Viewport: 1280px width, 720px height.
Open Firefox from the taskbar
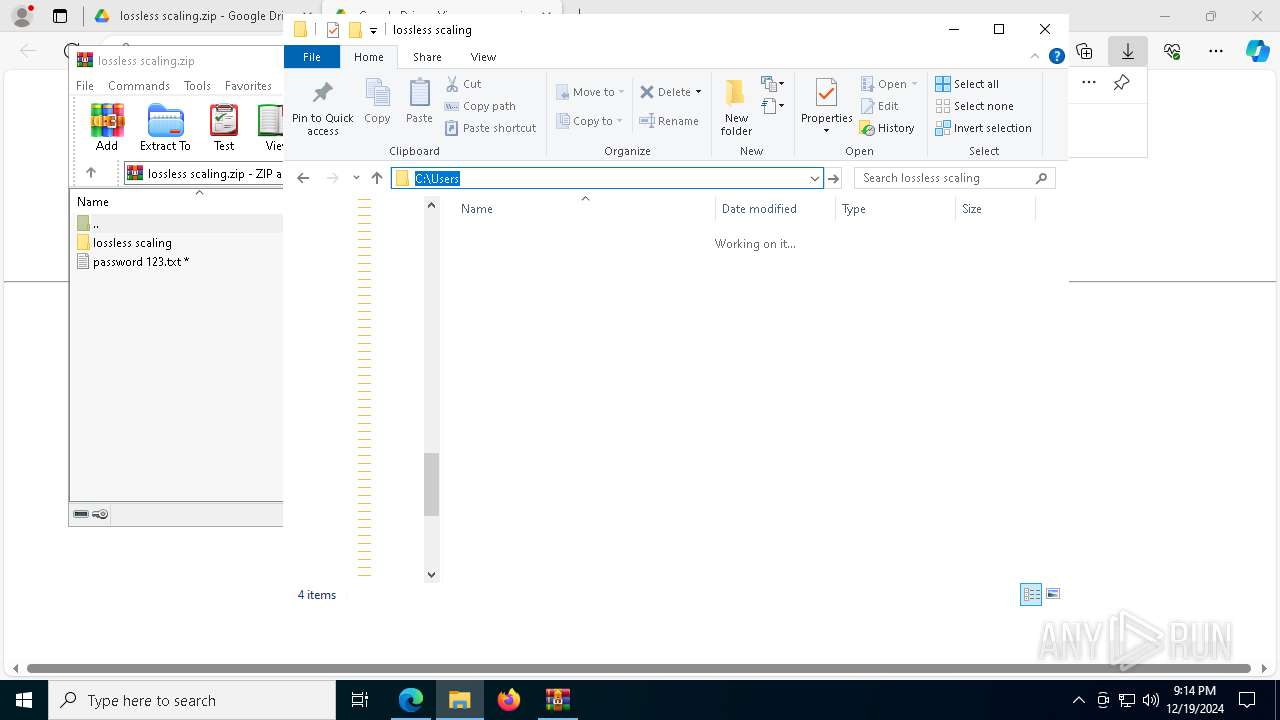(509, 700)
